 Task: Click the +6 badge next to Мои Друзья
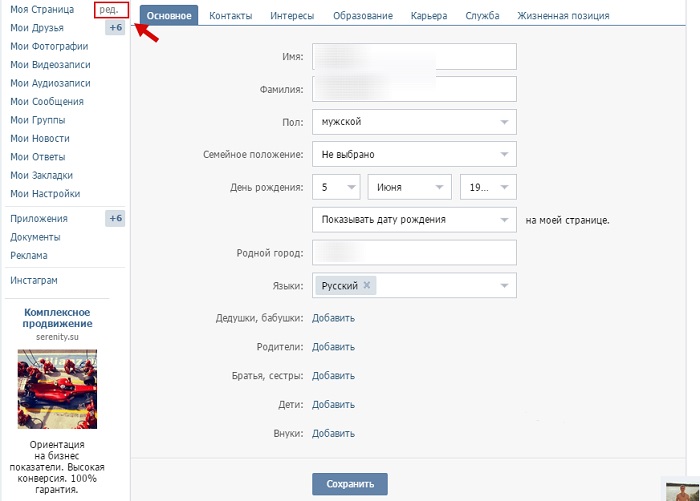(x=115, y=28)
